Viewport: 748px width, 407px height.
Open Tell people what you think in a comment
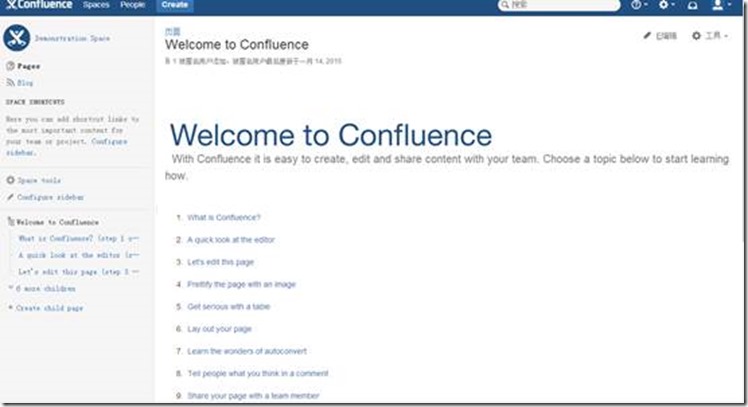pyautogui.click(x=258, y=374)
